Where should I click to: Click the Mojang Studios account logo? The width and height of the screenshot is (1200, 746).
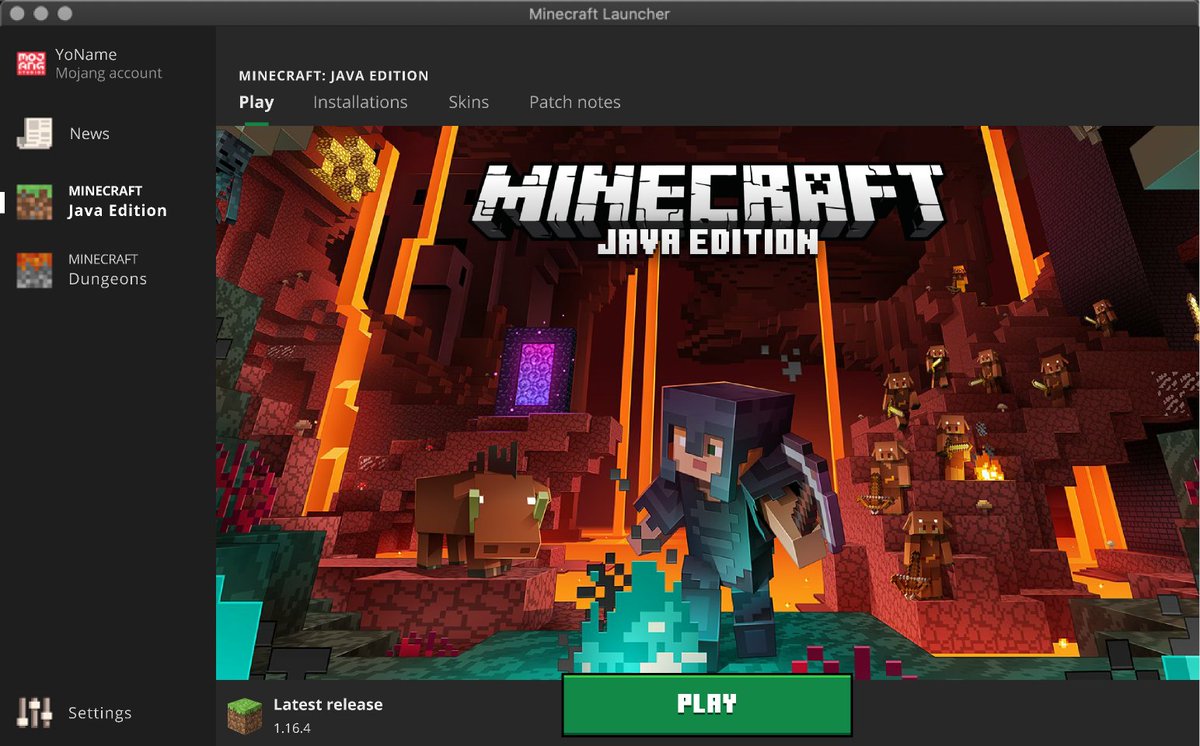pos(32,64)
